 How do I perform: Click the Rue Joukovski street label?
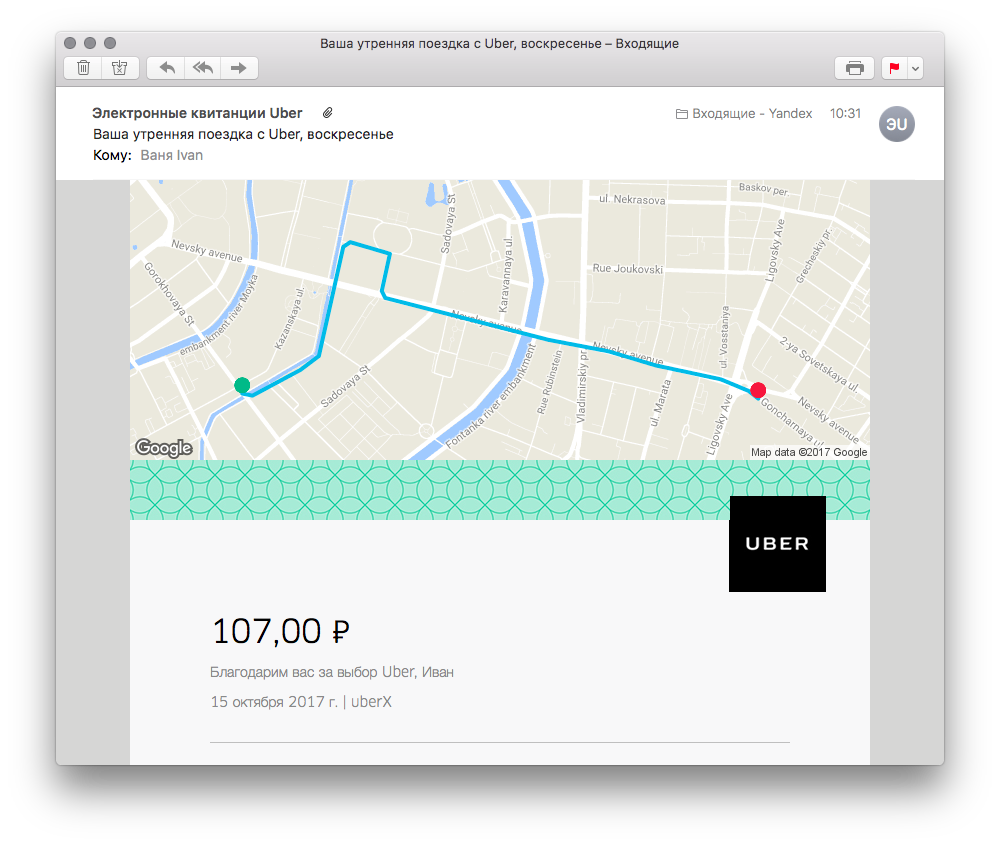tap(628, 268)
